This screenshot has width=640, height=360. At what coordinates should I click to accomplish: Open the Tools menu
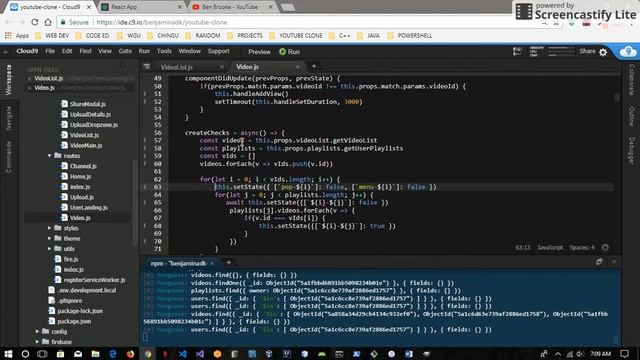tap(164, 51)
